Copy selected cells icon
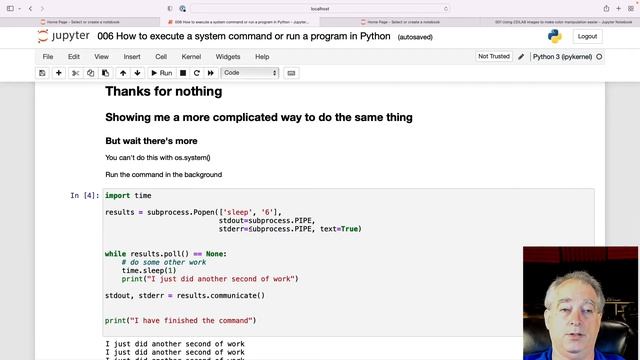 (90, 73)
